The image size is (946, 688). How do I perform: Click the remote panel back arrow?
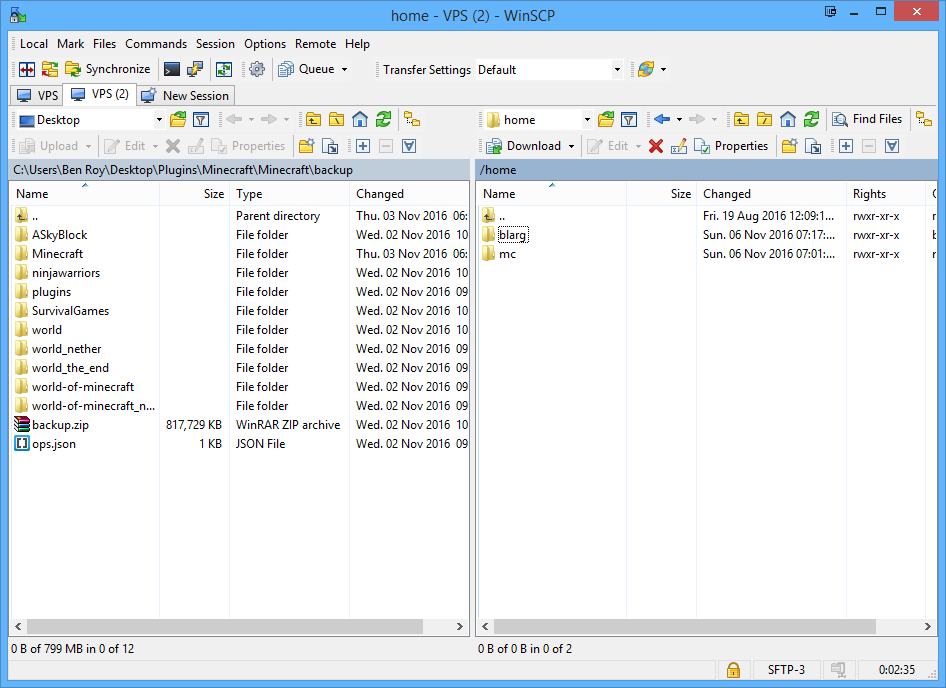[661, 119]
